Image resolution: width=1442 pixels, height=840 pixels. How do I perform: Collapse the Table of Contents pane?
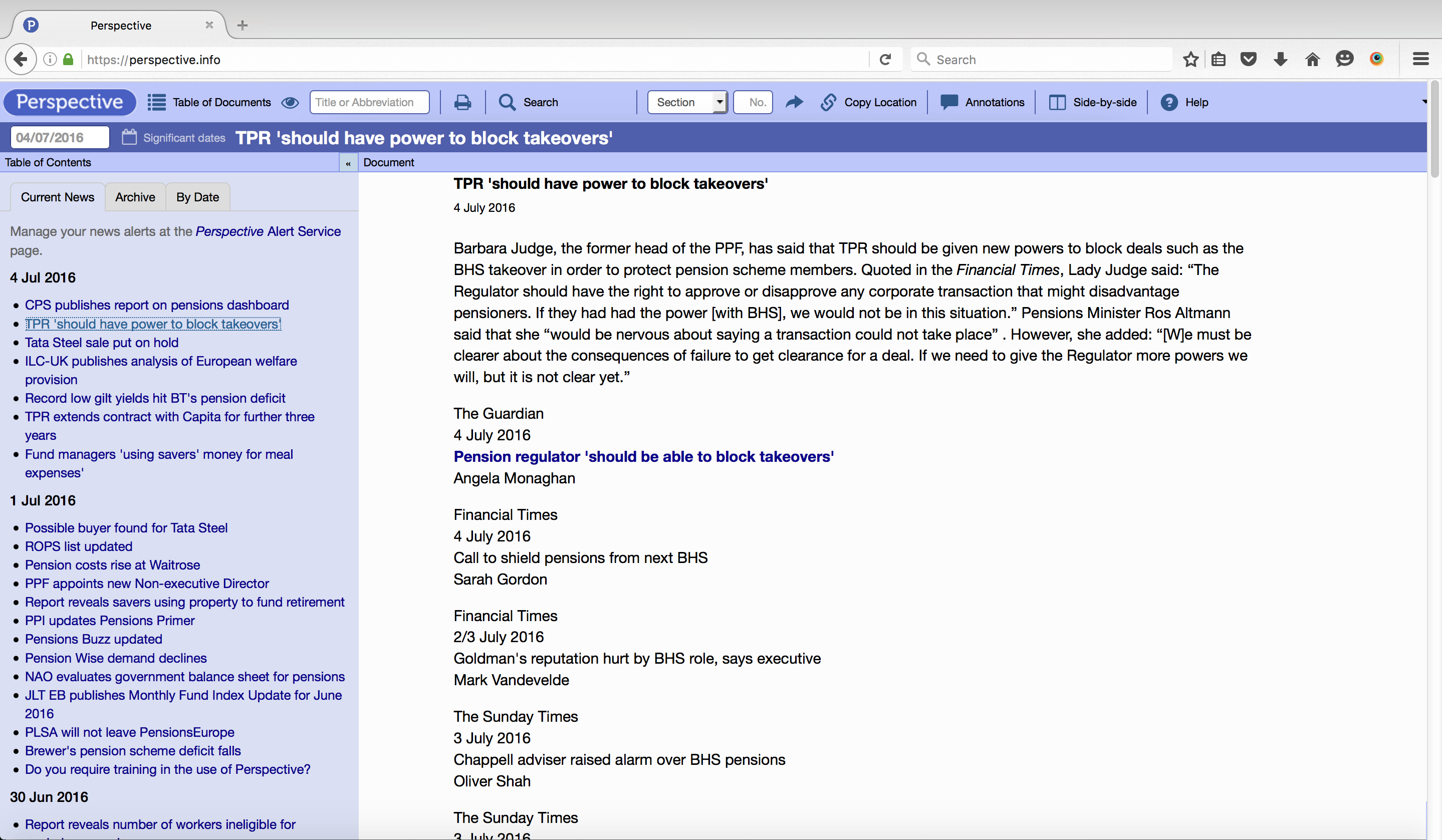[x=348, y=162]
